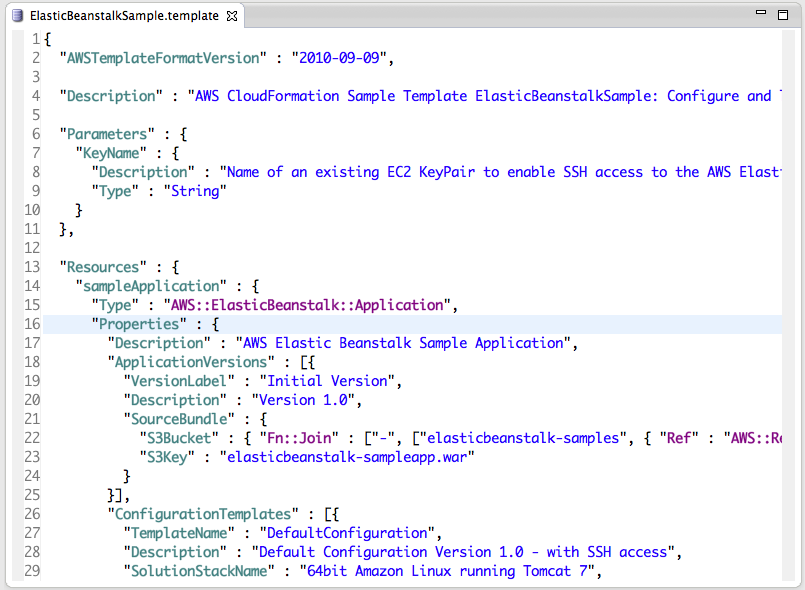
Task: Click "64bit Amazon Linux running Tomcat 7" value
Action: tap(447, 571)
